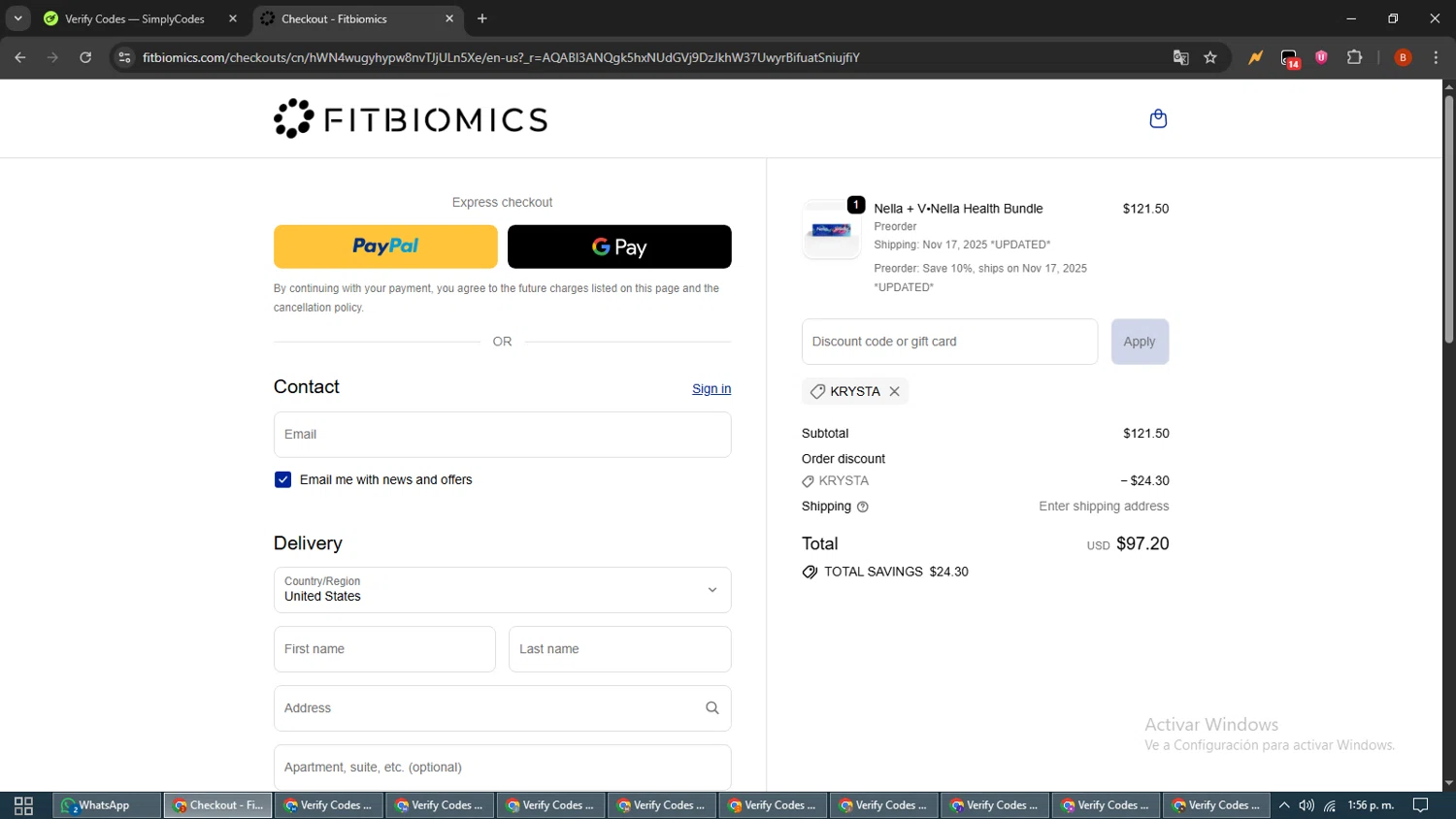Open the Chrome profile avatar B
1456x819 pixels.
1403,57
